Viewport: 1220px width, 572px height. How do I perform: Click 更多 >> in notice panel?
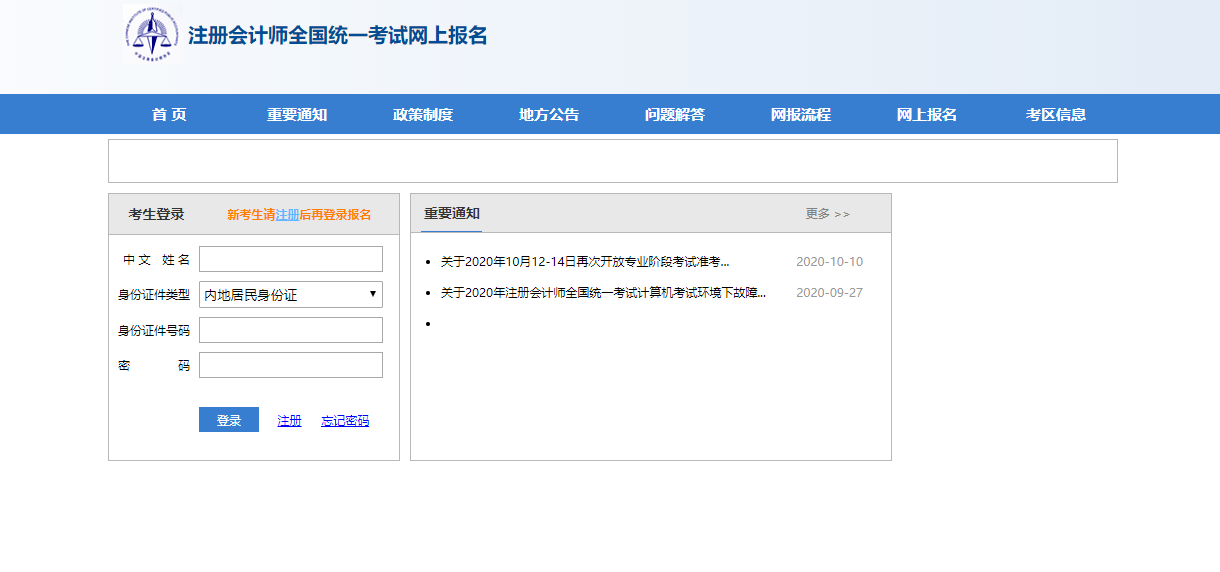coord(828,214)
